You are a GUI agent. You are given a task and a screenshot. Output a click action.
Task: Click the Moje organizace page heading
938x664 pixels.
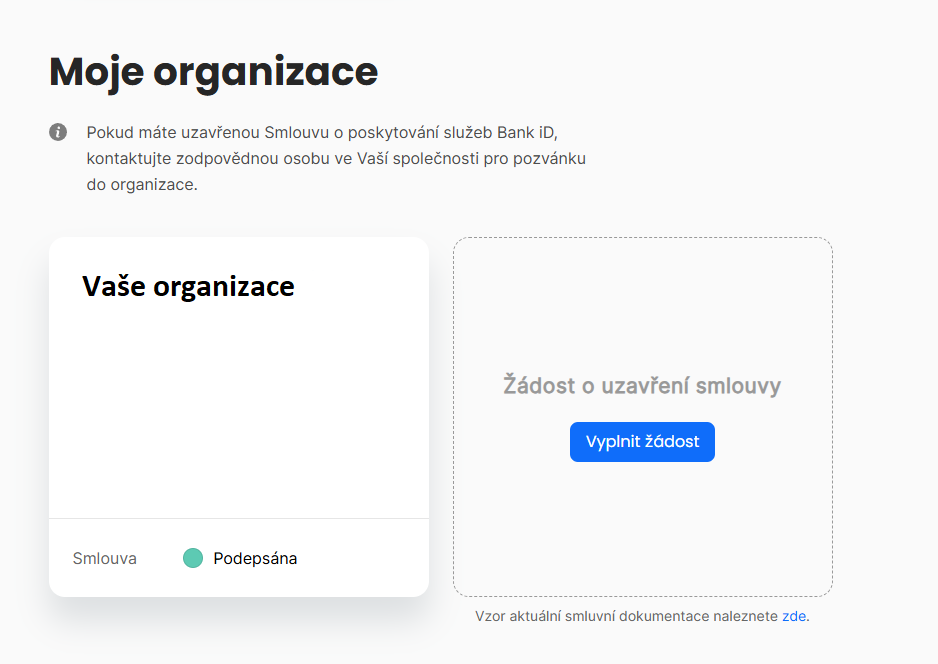[213, 72]
